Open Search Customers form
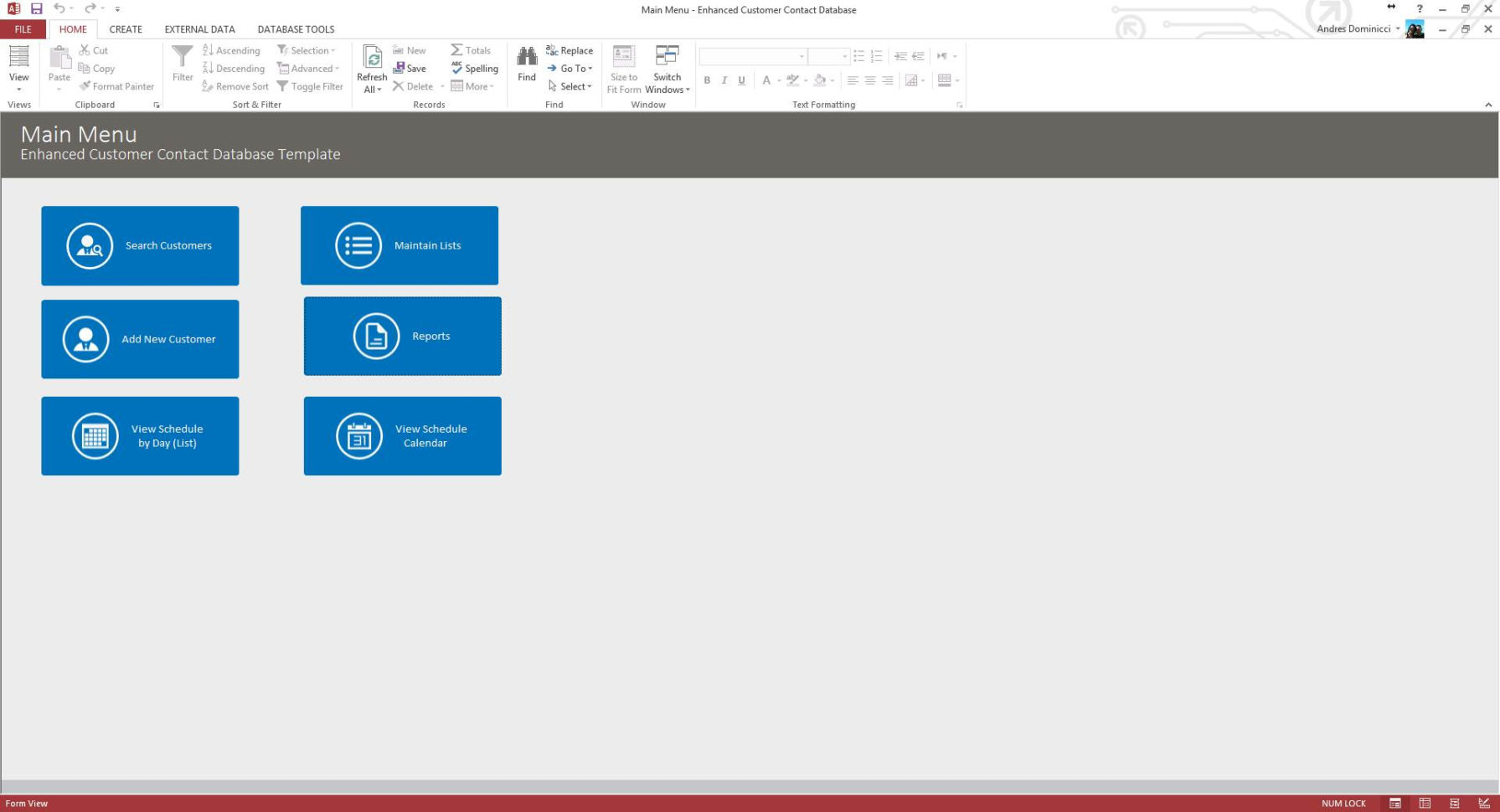1500x812 pixels. [x=139, y=245]
